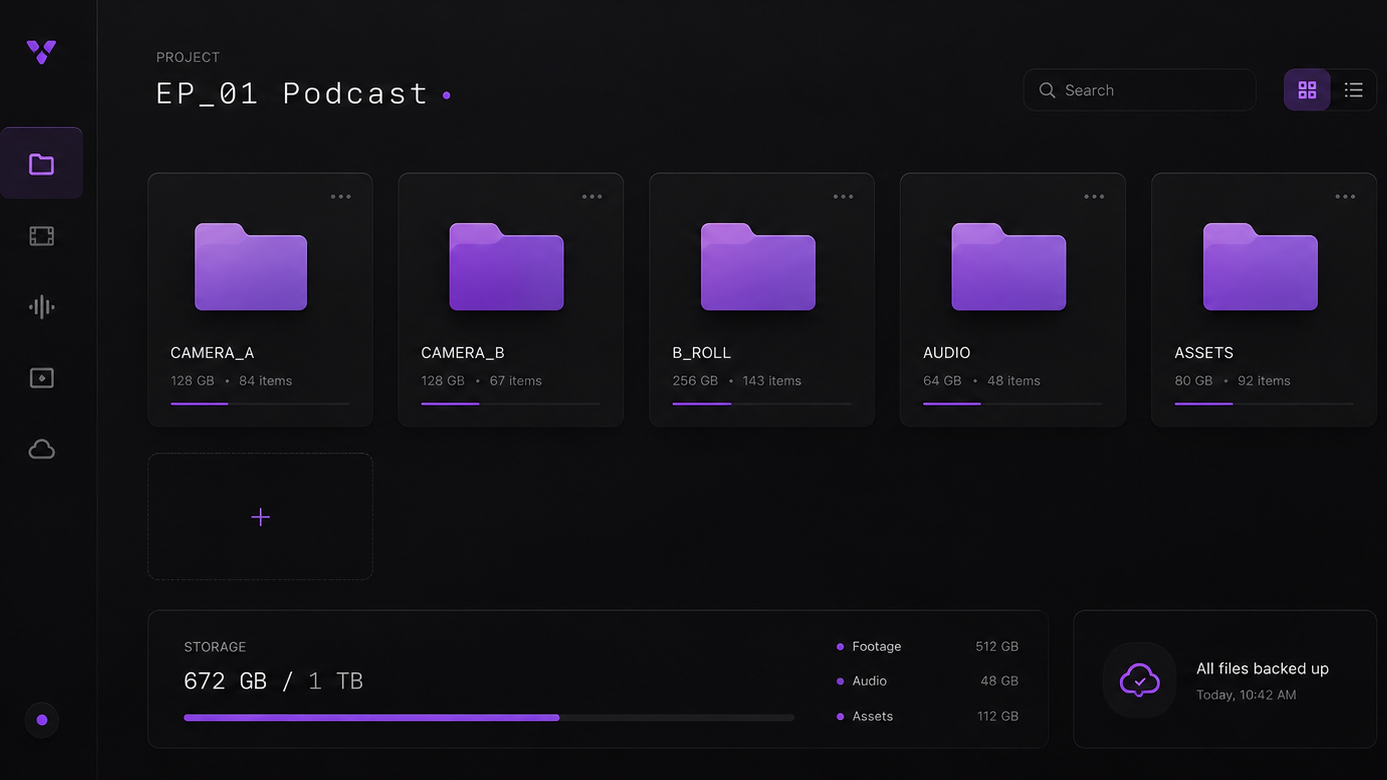Viewport: 1387px width, 780px height.
Task: Click the backup cloud checkmark icon
Action: pos(1139,680)
